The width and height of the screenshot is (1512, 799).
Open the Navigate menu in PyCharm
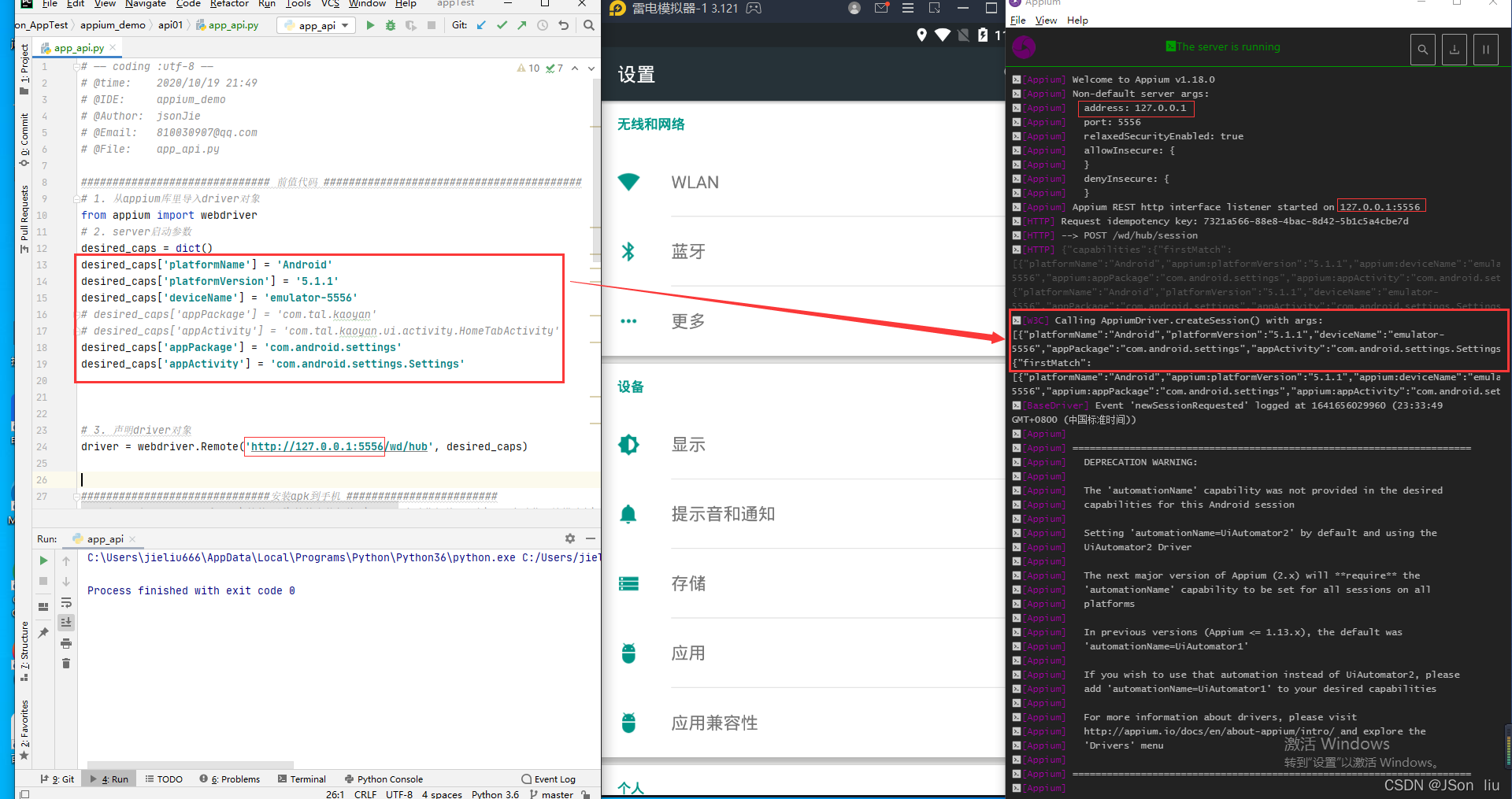click(x=146, y=4)
